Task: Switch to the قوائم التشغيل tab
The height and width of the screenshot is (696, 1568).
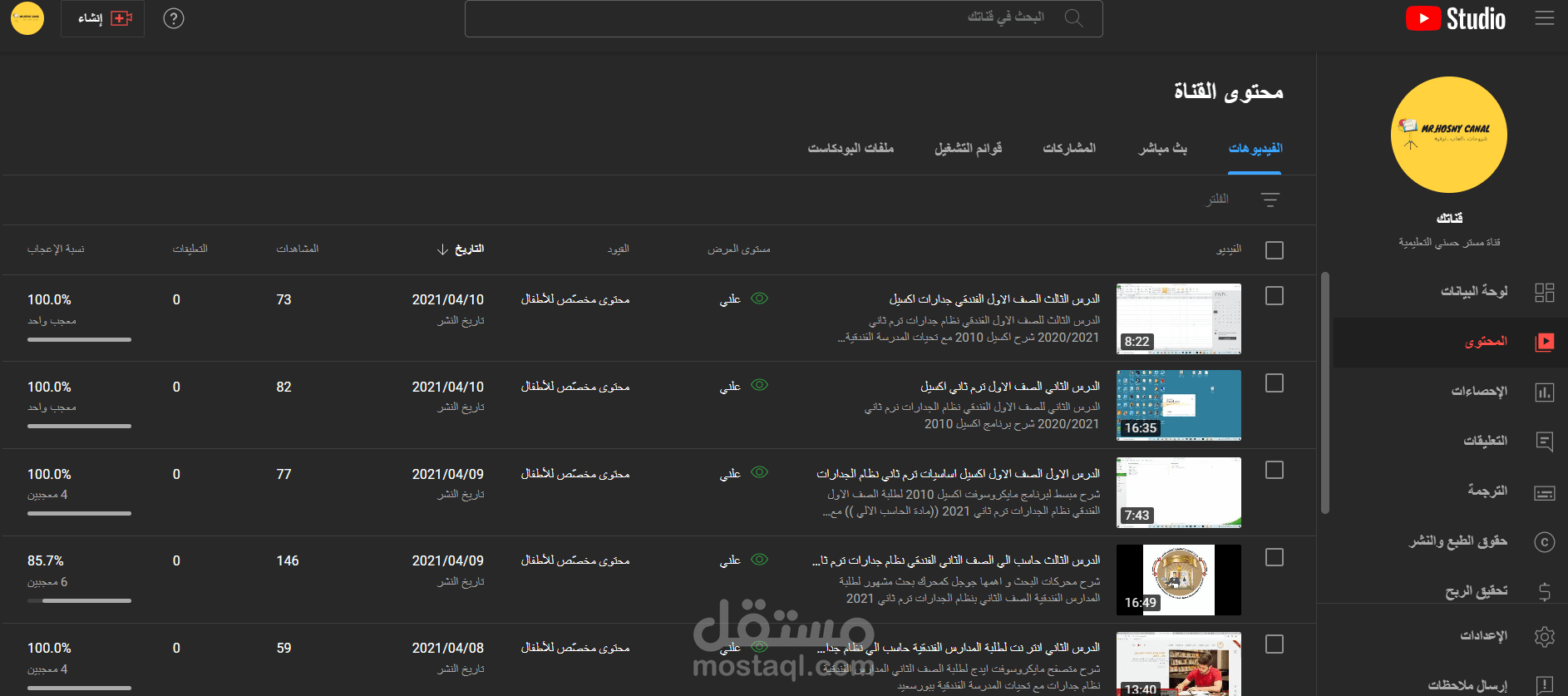Action: pos(968,149)
